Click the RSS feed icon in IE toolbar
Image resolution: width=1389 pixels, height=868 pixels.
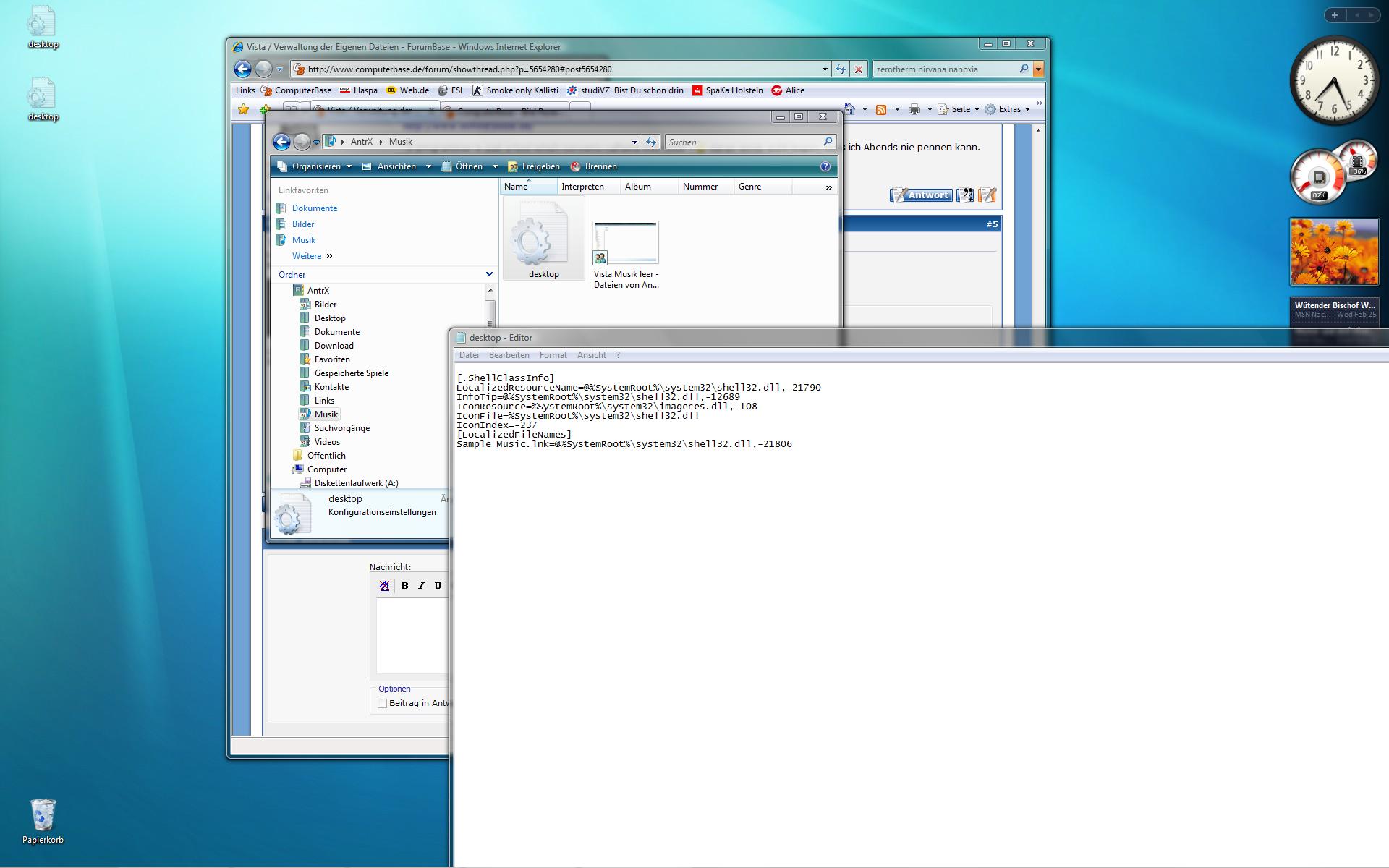(x=881, y=109)
